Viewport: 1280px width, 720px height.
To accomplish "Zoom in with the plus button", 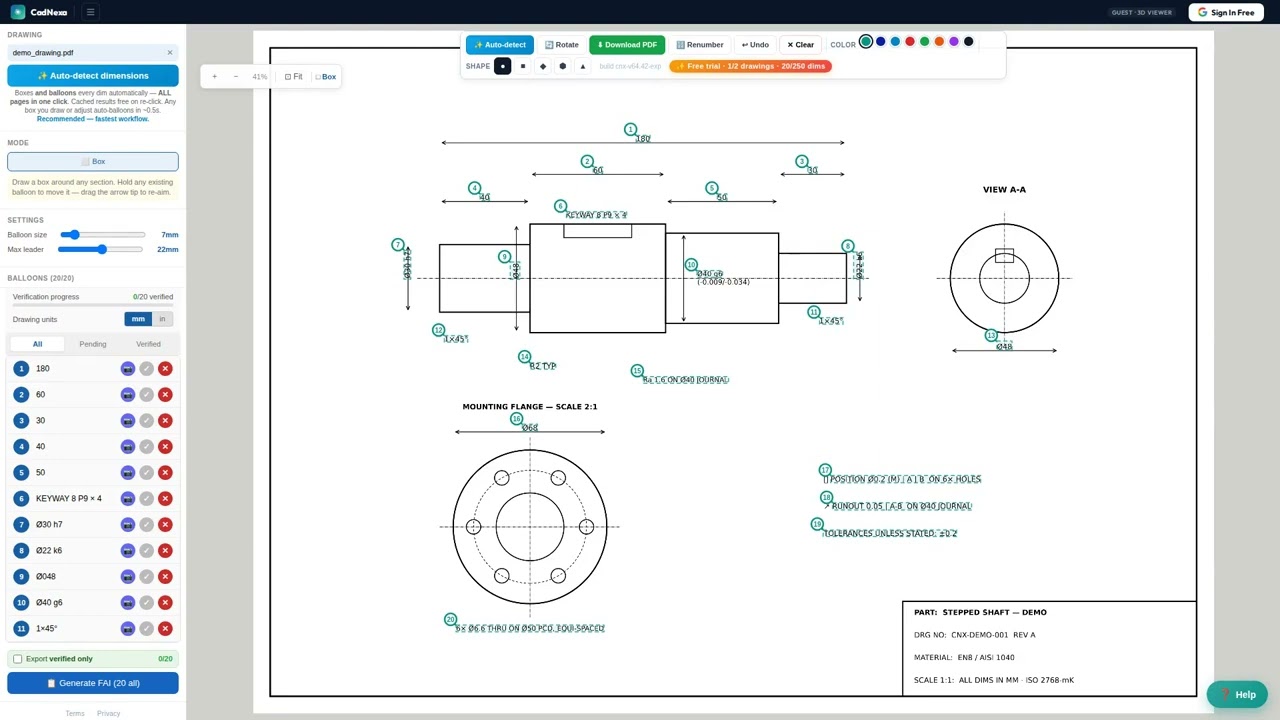I will tap(214, 77).
